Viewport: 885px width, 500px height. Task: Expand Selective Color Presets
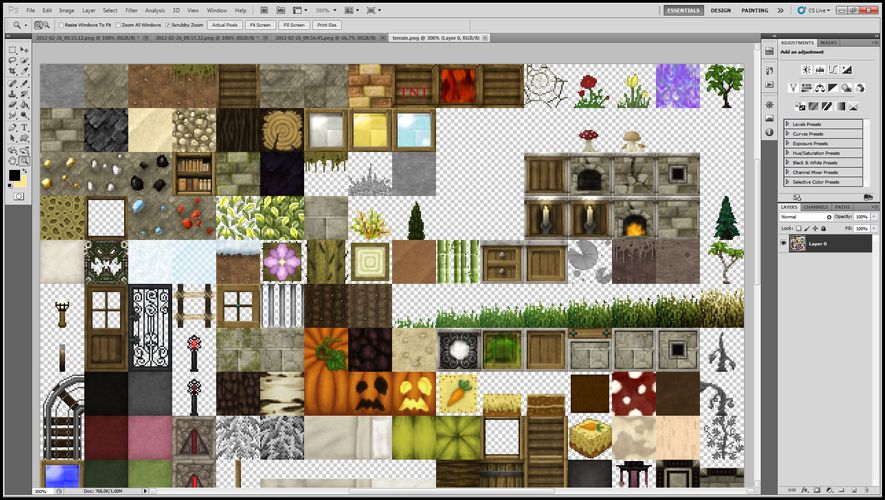click(787, 182)
